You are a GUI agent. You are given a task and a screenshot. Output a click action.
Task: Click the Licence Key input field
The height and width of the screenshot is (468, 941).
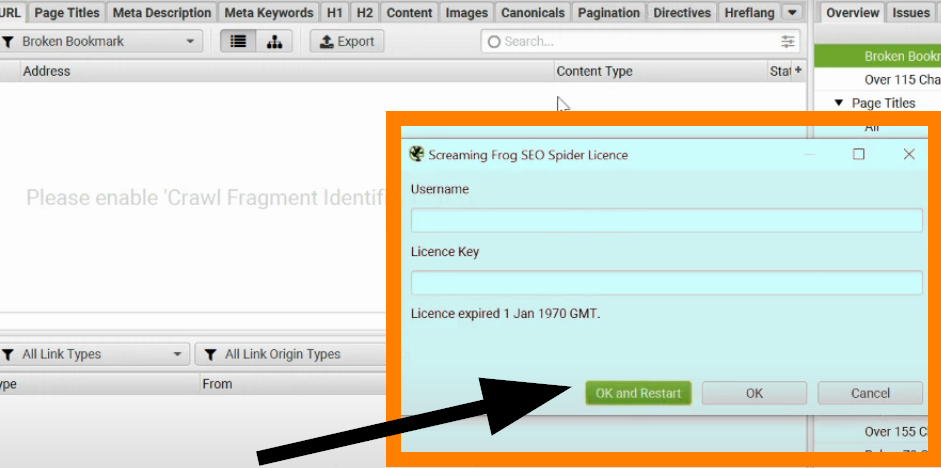[x=667, y=283]
